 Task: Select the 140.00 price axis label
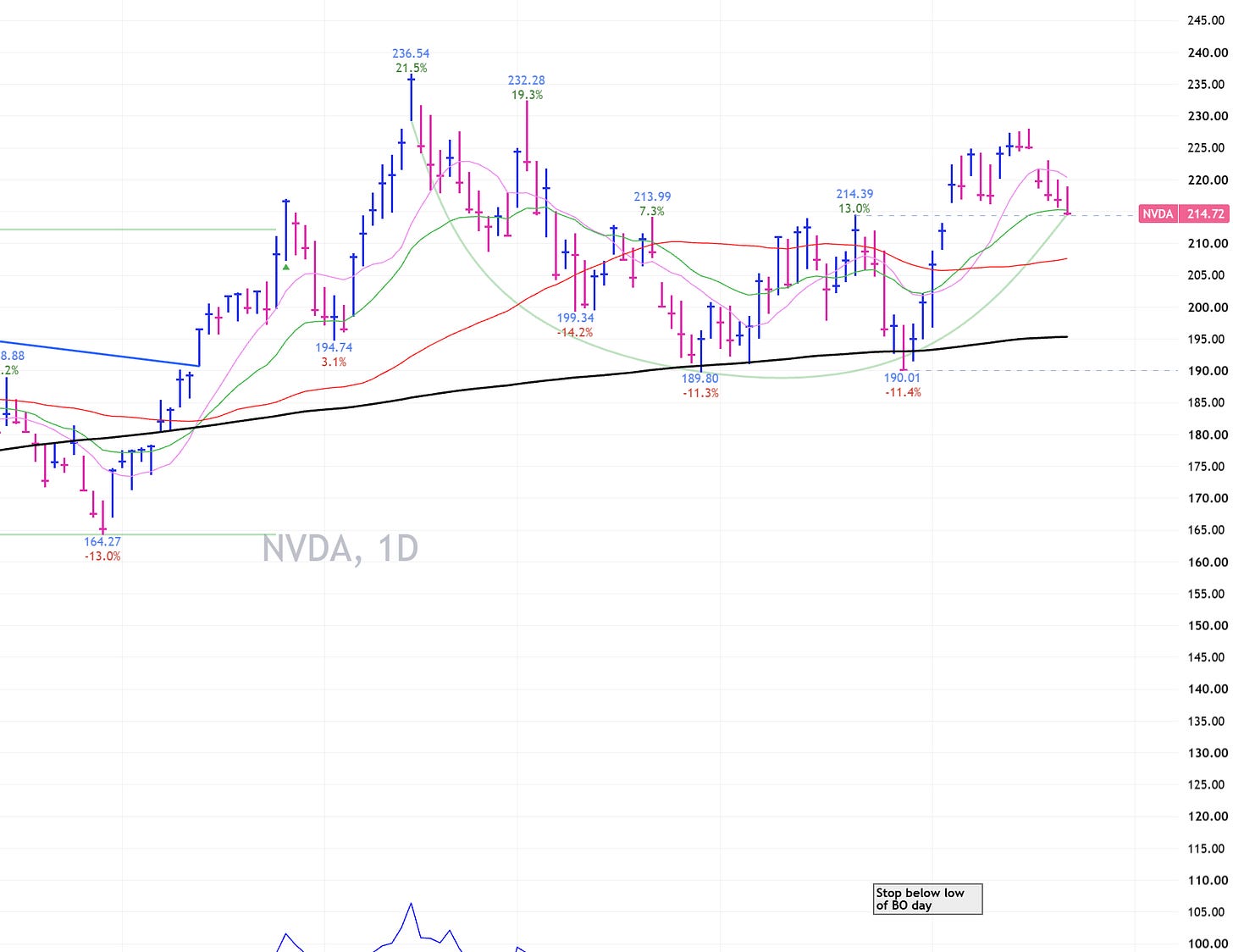(x=1207, y=689)
